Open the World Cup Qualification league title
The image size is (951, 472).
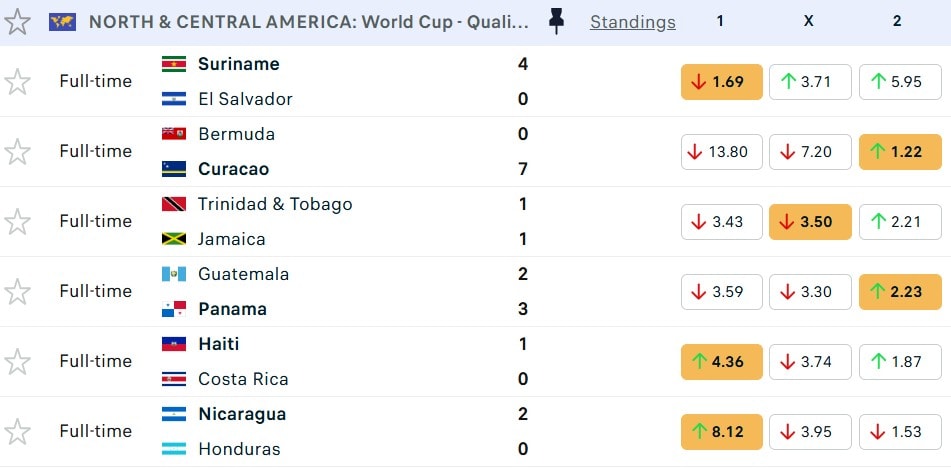[x=309, y=22]
